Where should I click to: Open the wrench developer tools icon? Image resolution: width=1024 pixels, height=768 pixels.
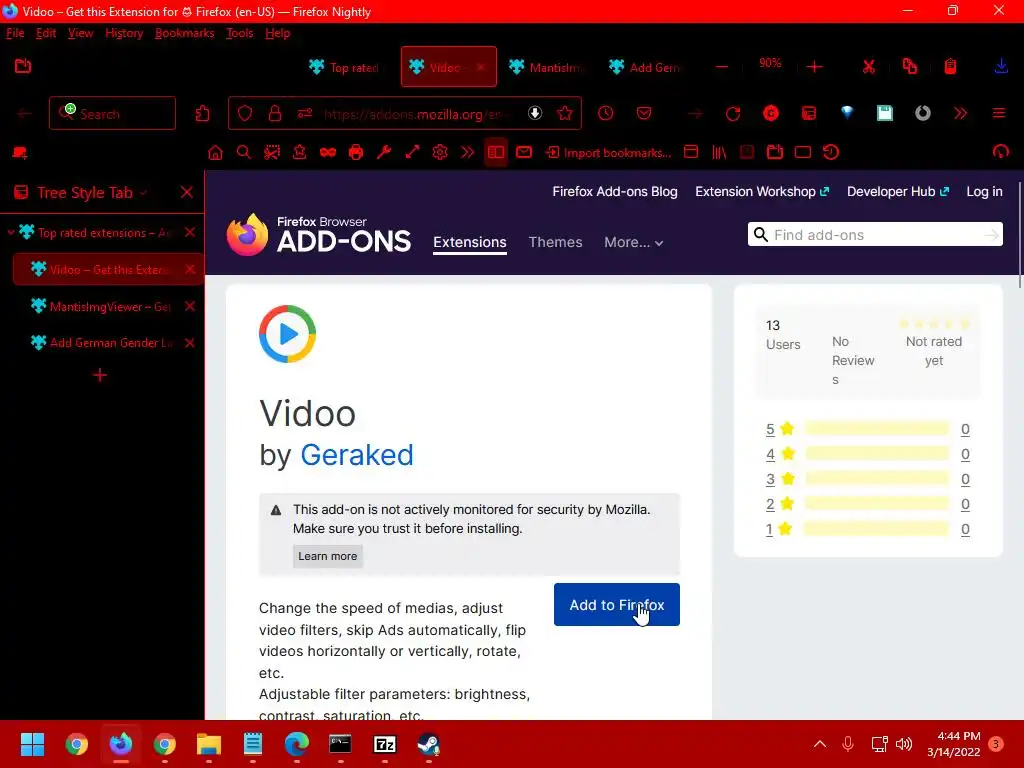click(384, 153)
